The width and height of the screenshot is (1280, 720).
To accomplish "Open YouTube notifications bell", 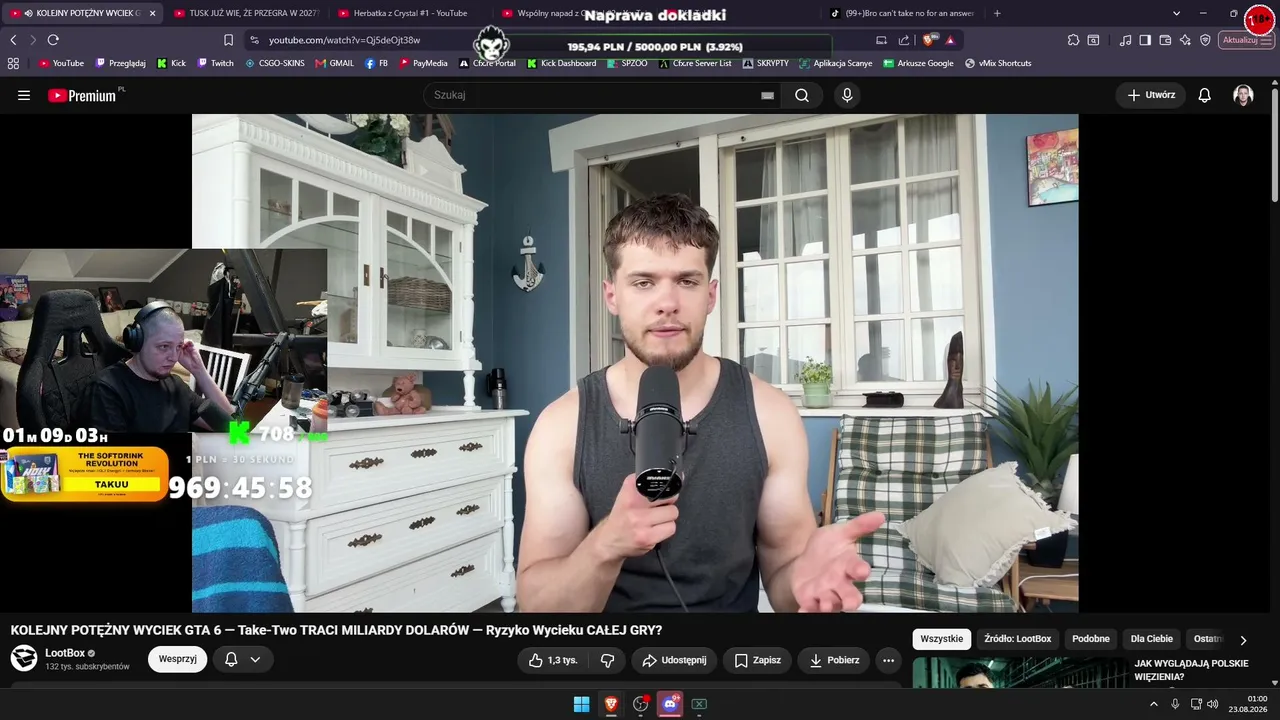I will point(1205,95).
